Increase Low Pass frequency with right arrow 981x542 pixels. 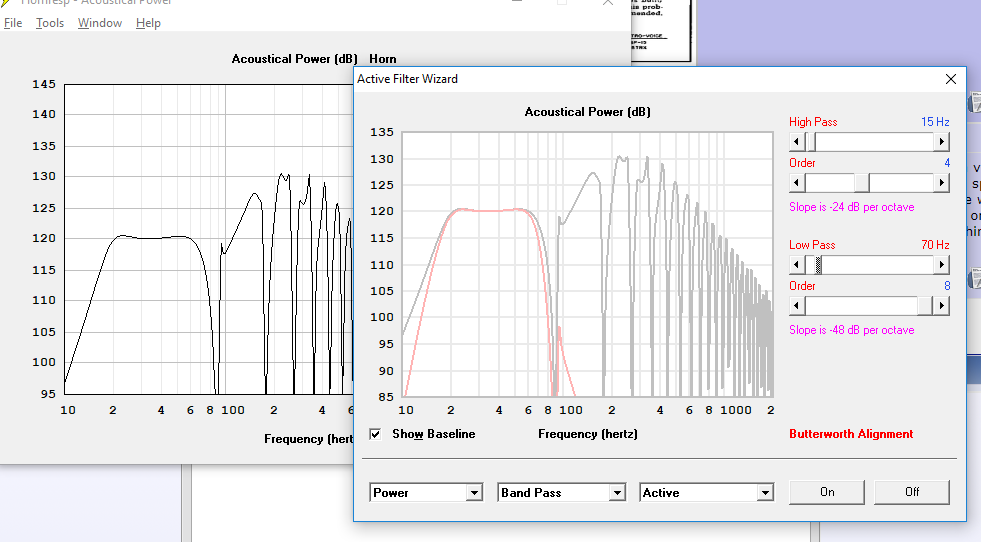tap(942, 265)
